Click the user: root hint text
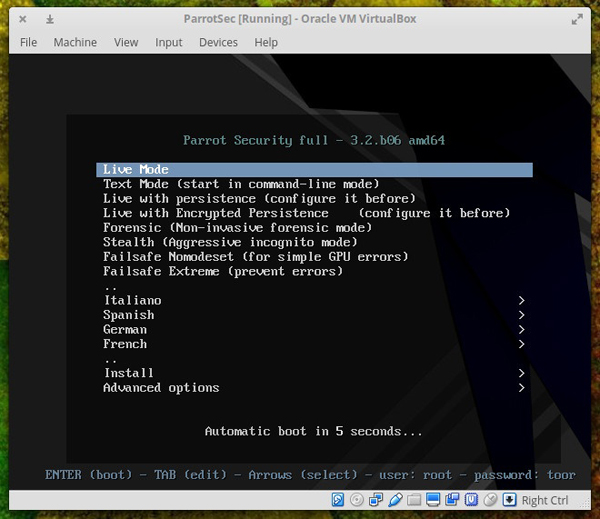The width and height of the screenshot is (600, 519). coord(415,475)
